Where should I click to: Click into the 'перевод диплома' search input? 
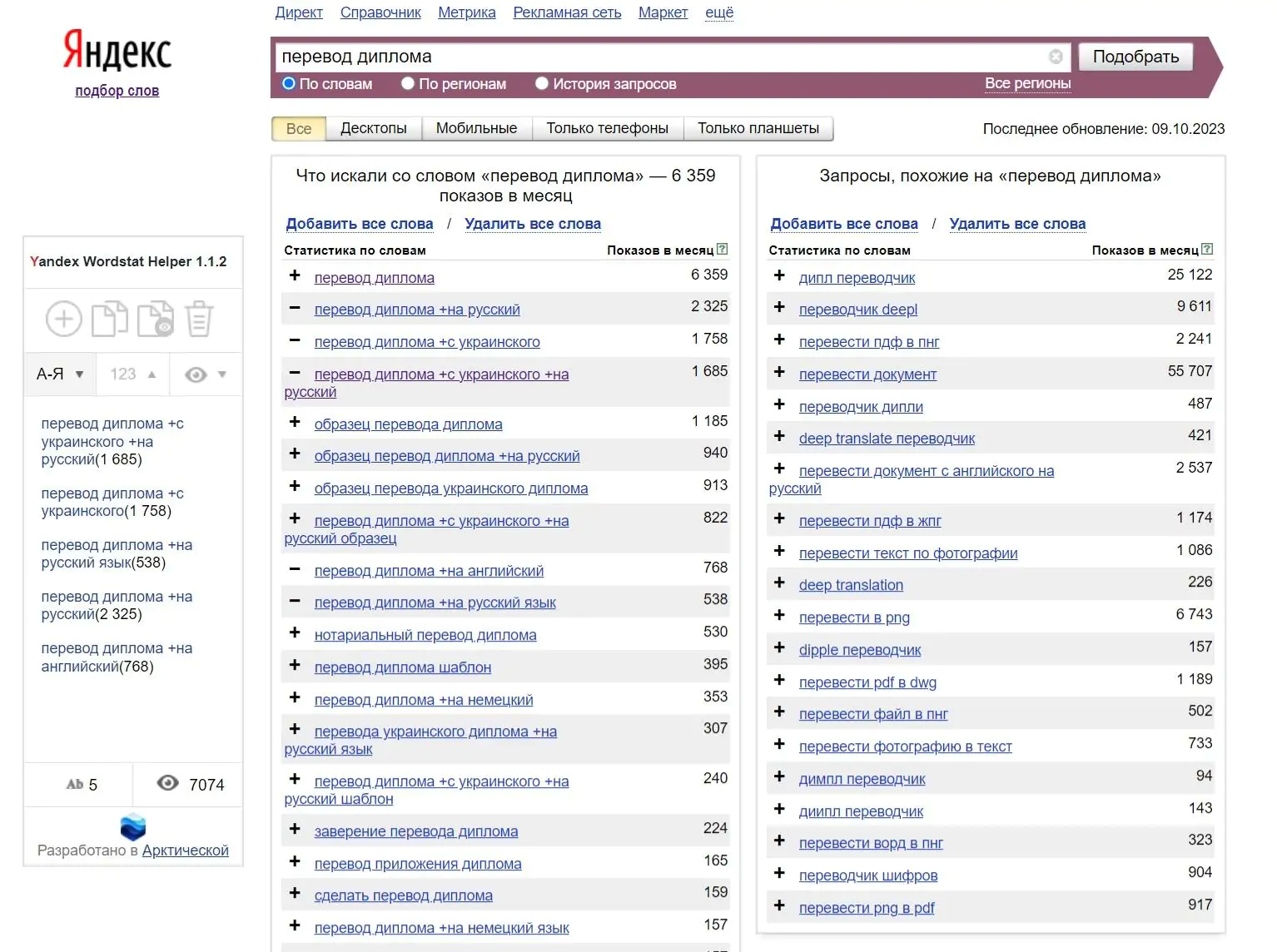click(x=662, y=57)
